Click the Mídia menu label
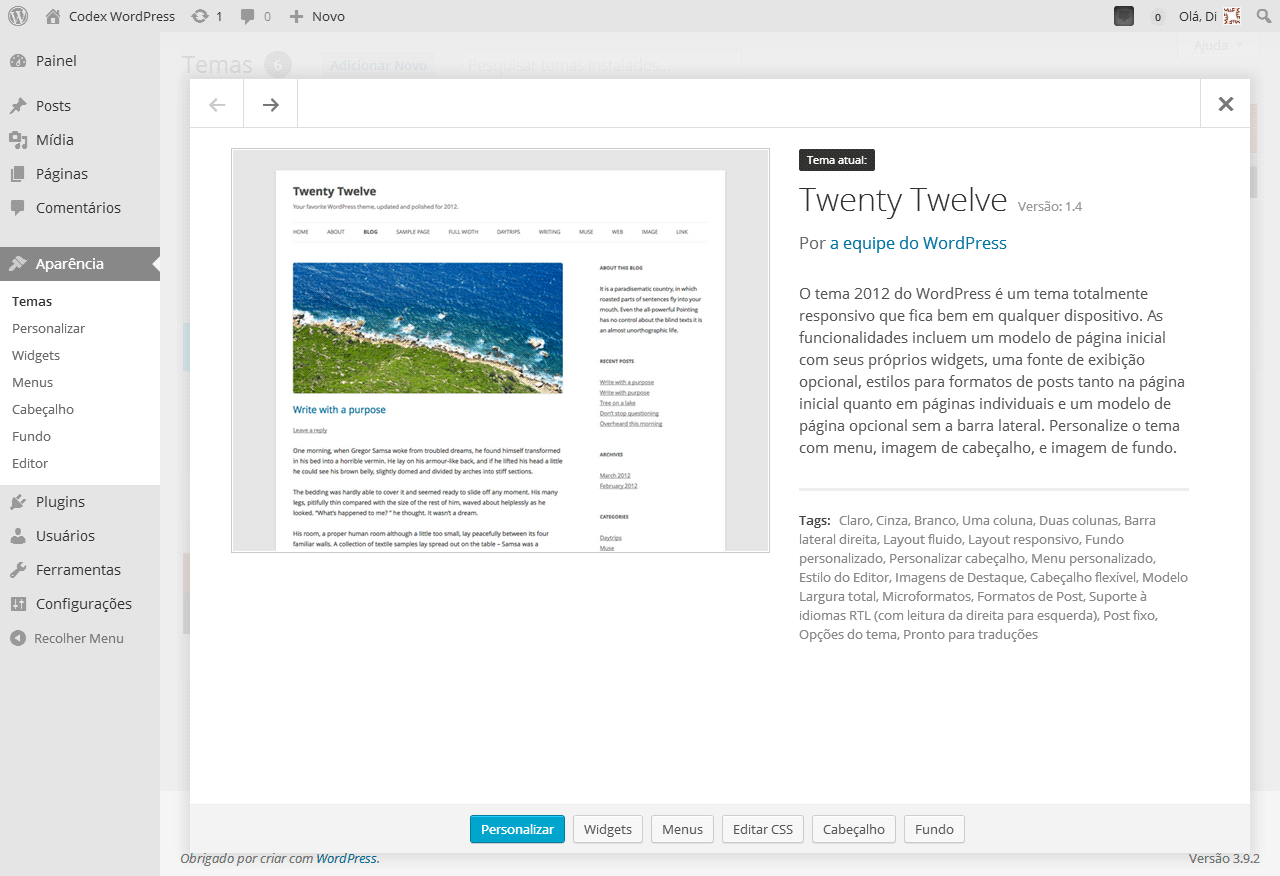This screenshot has width=1280, height=876. tap(55, 140)
